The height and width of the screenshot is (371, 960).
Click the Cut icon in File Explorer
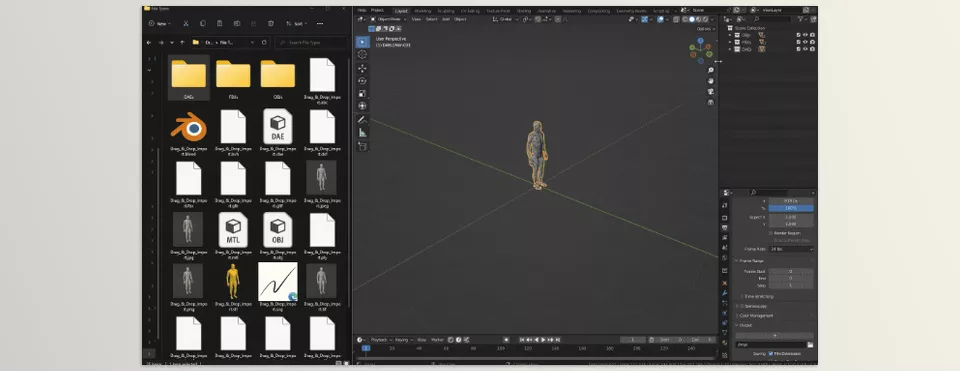pos(186,23)
